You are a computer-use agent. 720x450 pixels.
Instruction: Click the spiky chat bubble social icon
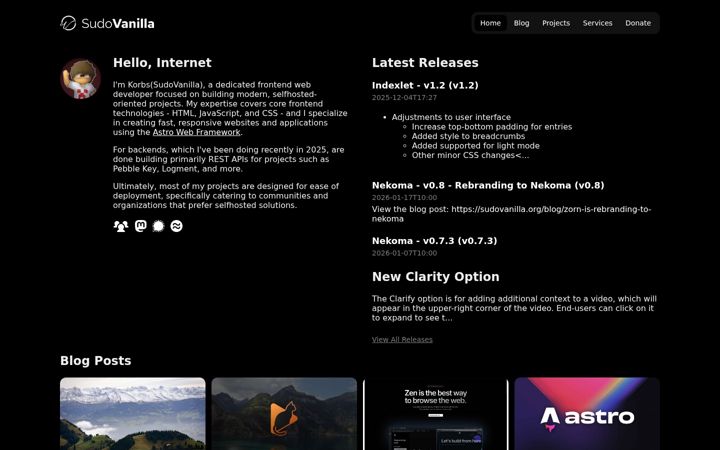tap(158, 226)
